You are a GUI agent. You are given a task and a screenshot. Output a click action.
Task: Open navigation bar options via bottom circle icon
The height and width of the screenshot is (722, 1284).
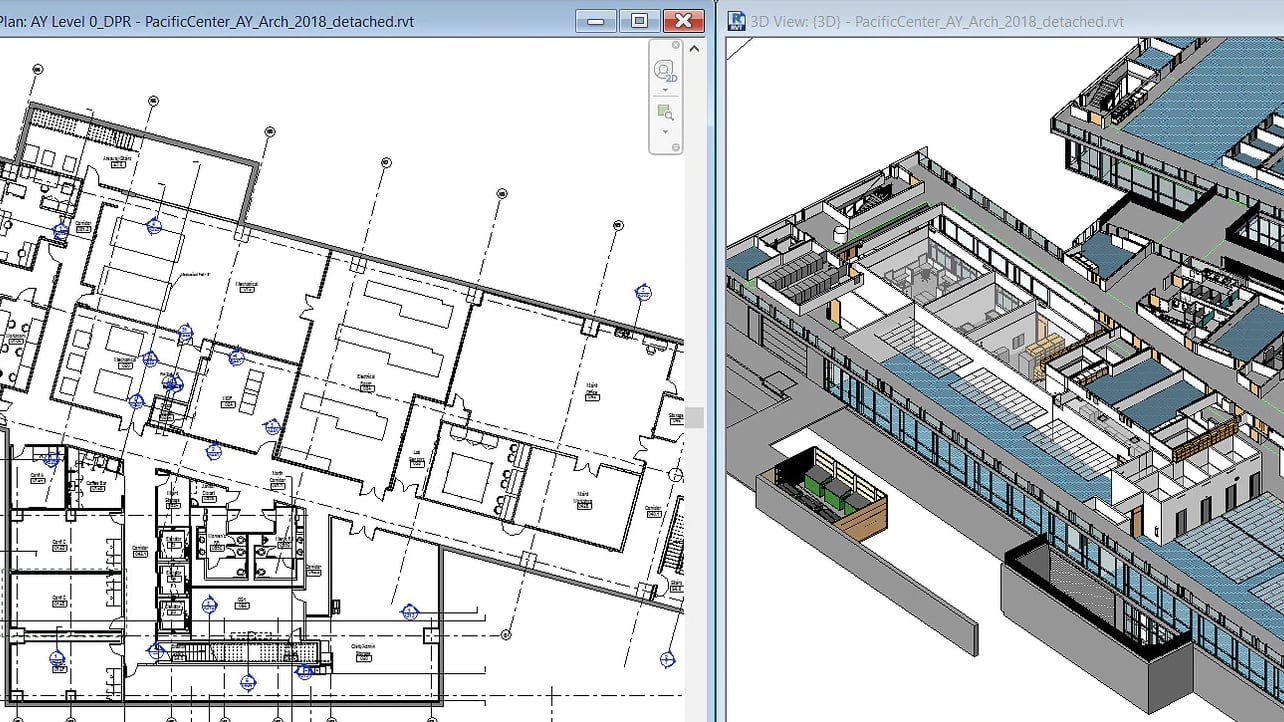pyautogui.click(x=675, y=146)
